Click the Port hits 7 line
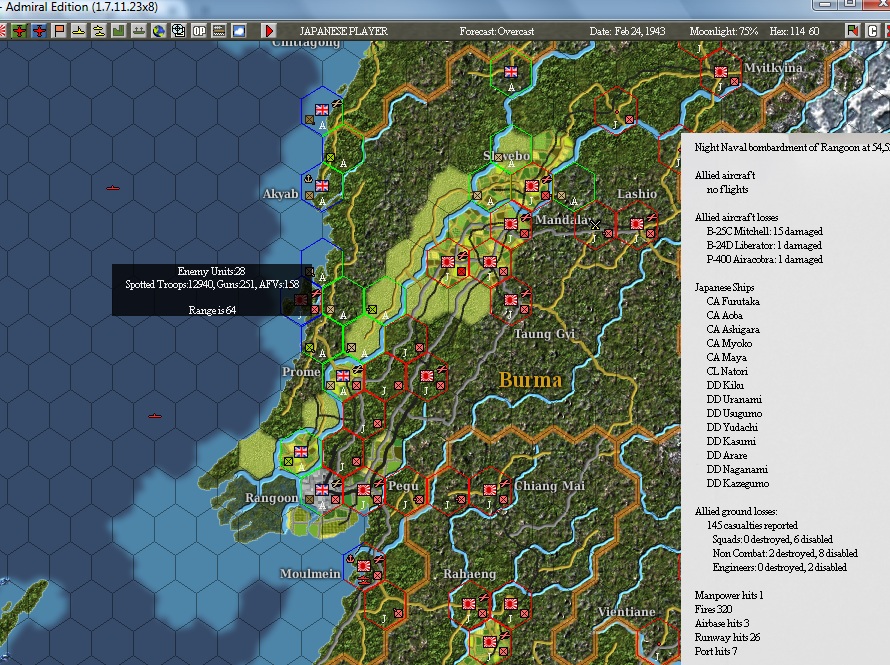 [x=716, y=651]
